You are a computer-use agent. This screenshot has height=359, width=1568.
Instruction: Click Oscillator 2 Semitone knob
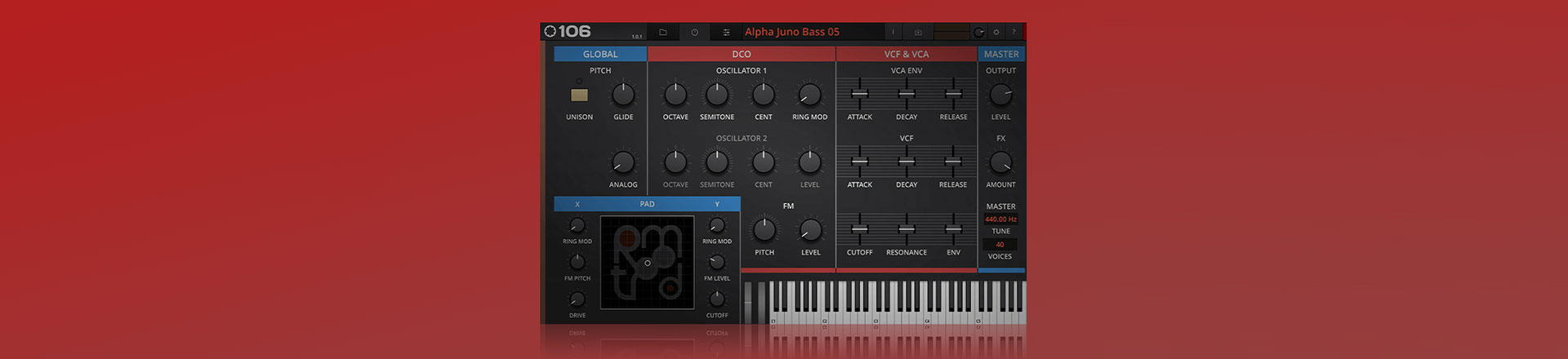point(717,162)
